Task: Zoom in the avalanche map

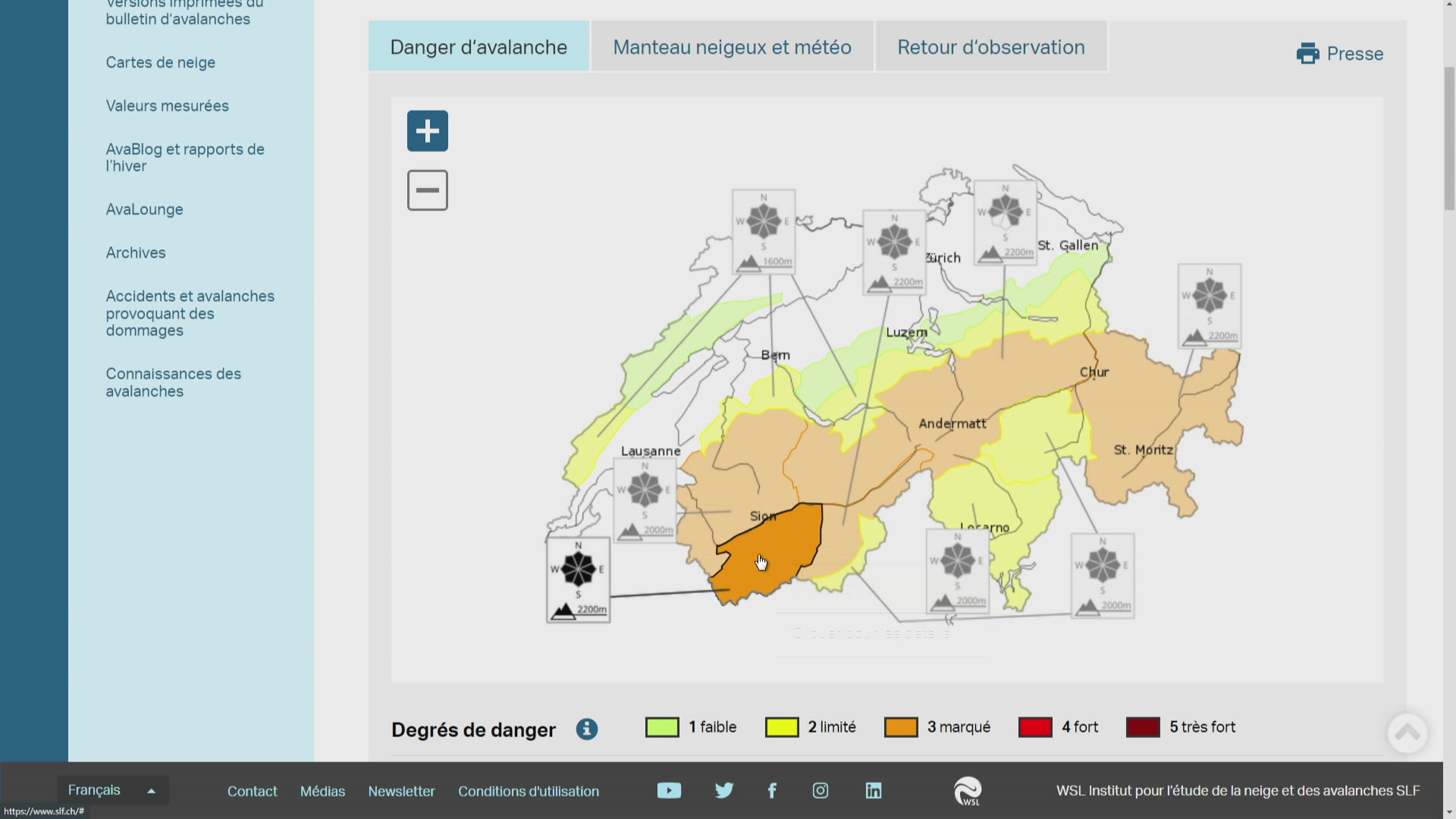Action: point(428,131)
